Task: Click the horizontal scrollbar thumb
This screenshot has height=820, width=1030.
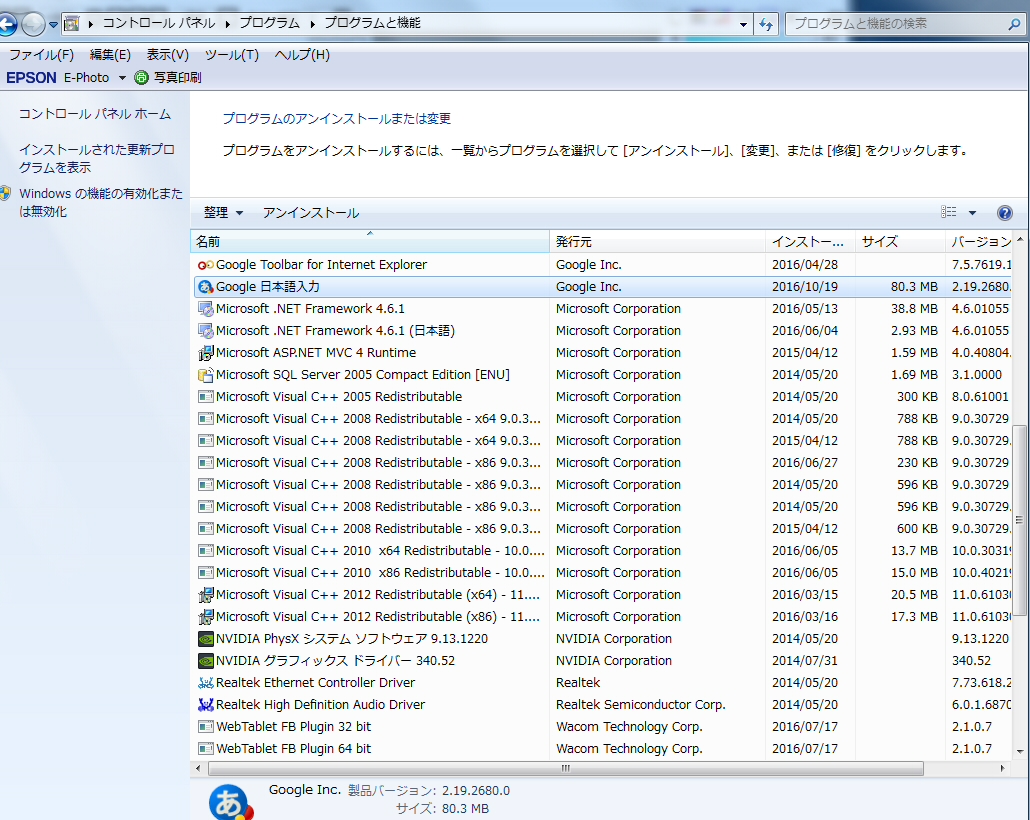Action: coord(566,768)
